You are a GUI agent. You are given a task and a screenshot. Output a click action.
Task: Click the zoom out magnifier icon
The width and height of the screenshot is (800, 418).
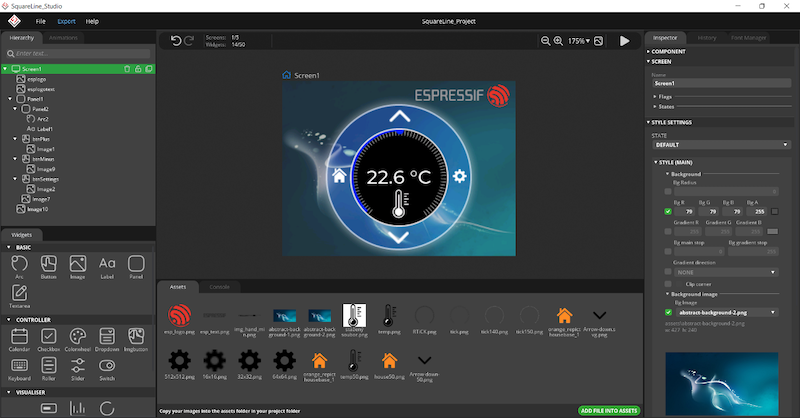(546, 41)
